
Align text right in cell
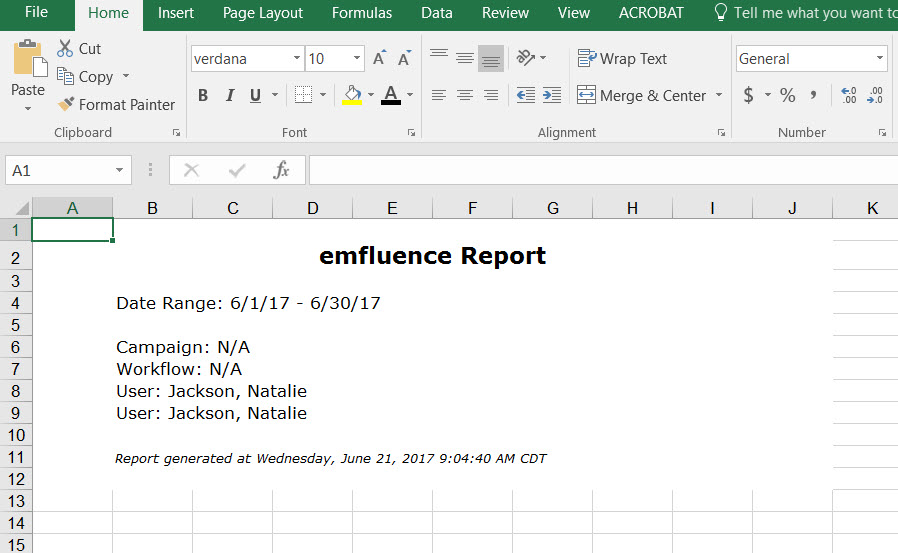(491, 95)
